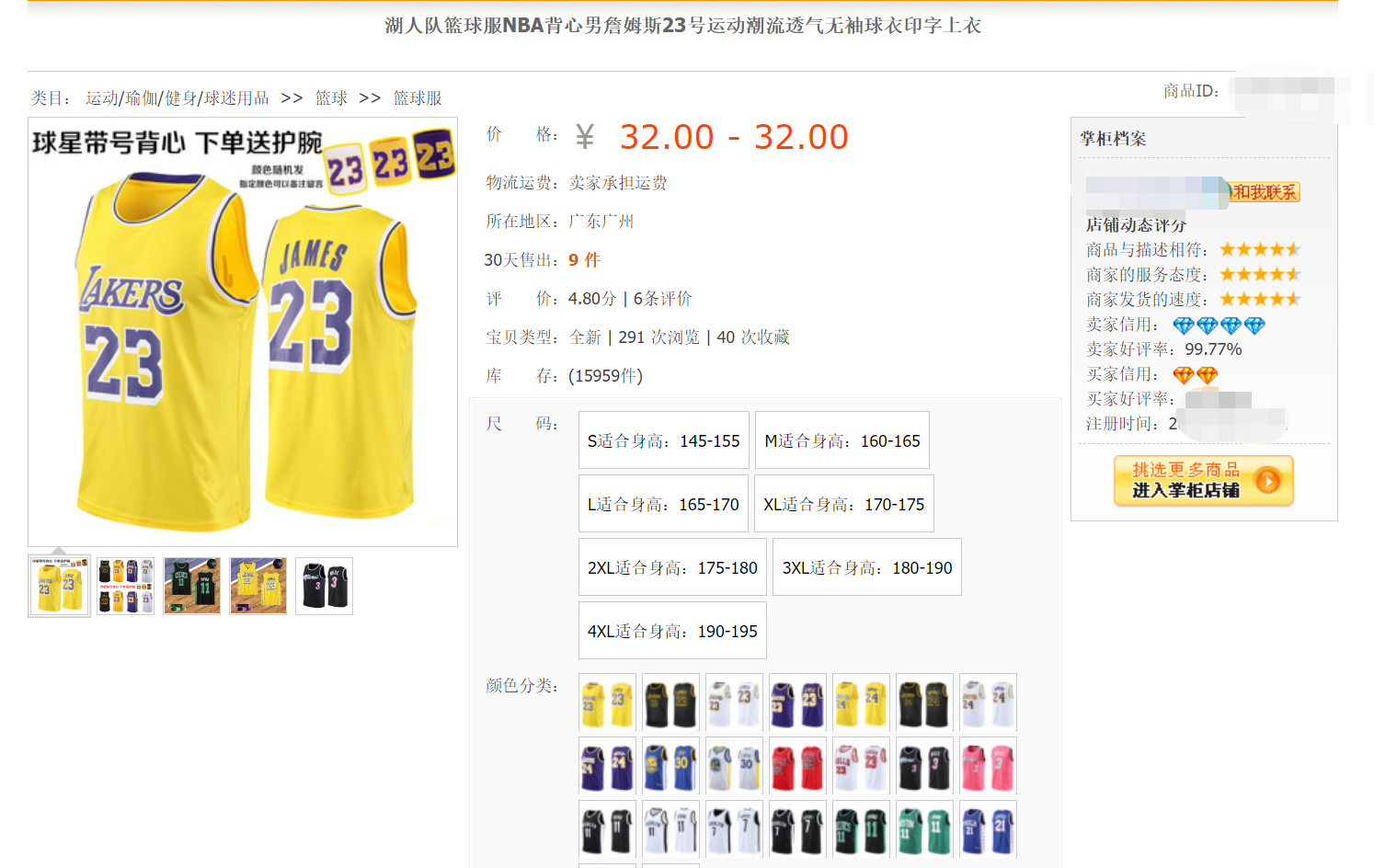
Task: Choose black Brooklyn 11 color option
Action: coord(607,829)
